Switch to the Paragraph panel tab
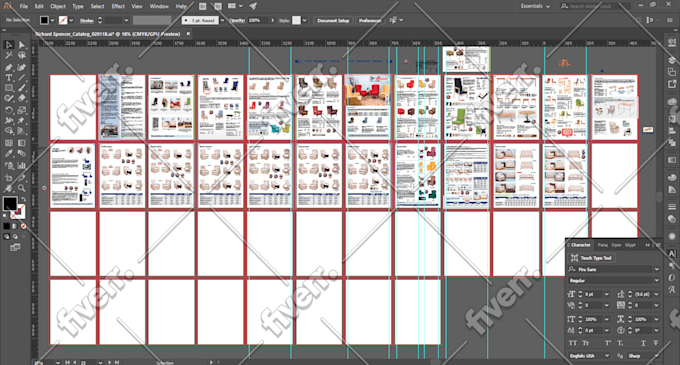This screenshot has width=680, height=365. click(x=603, y=245)
